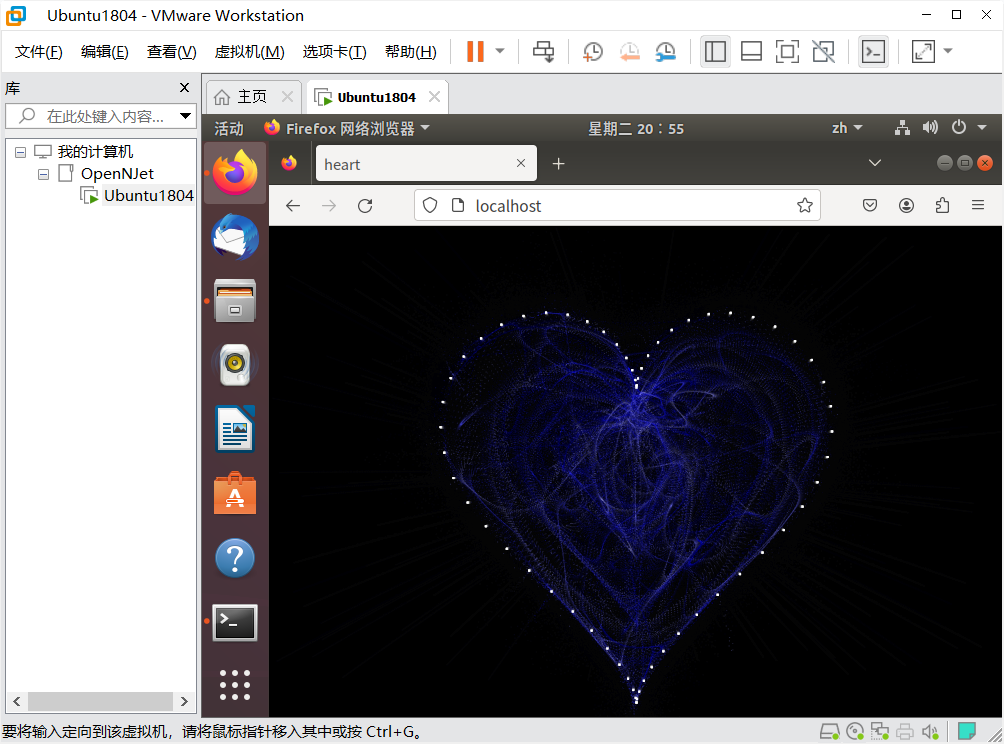List all Firefox tabs with the chevron
The width and height of the screenshot is (1004, 744).
875,163
